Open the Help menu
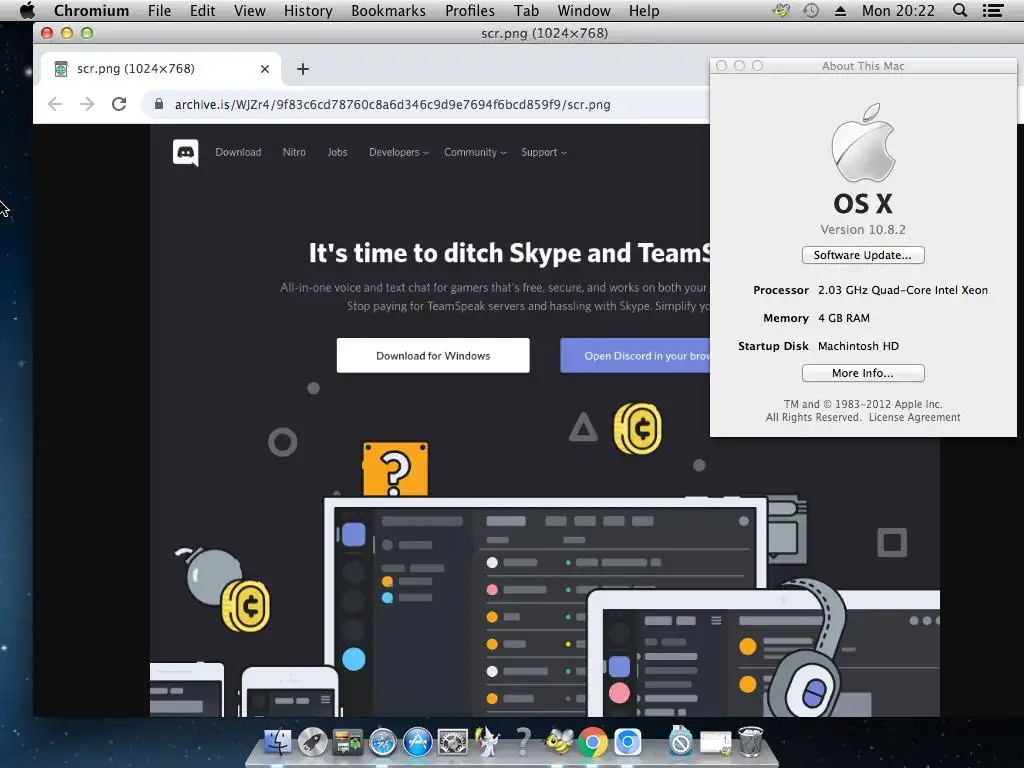The height and width of the screenshot is (768, 1024). (x=644, y=11)
